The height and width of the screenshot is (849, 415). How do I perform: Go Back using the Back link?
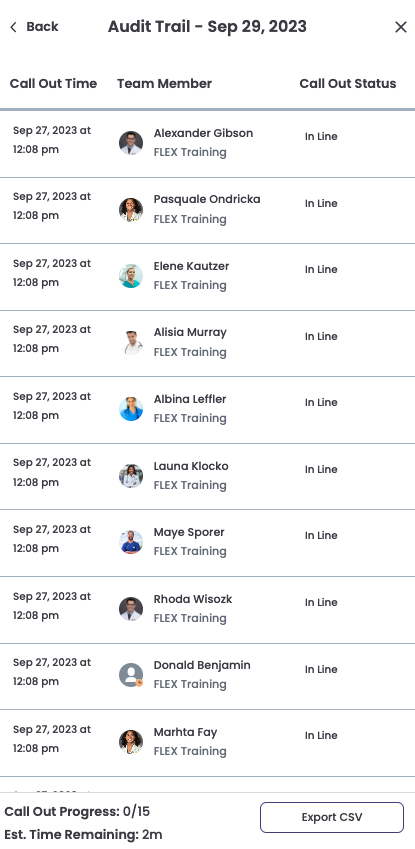pos(34,27)
